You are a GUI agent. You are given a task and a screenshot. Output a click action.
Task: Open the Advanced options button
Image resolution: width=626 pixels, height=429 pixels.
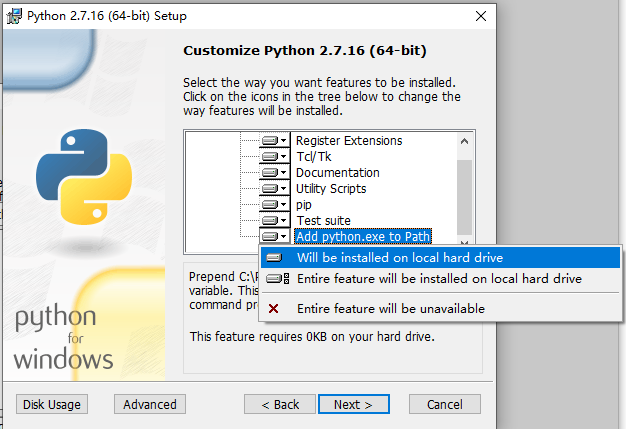pos(150,404)
